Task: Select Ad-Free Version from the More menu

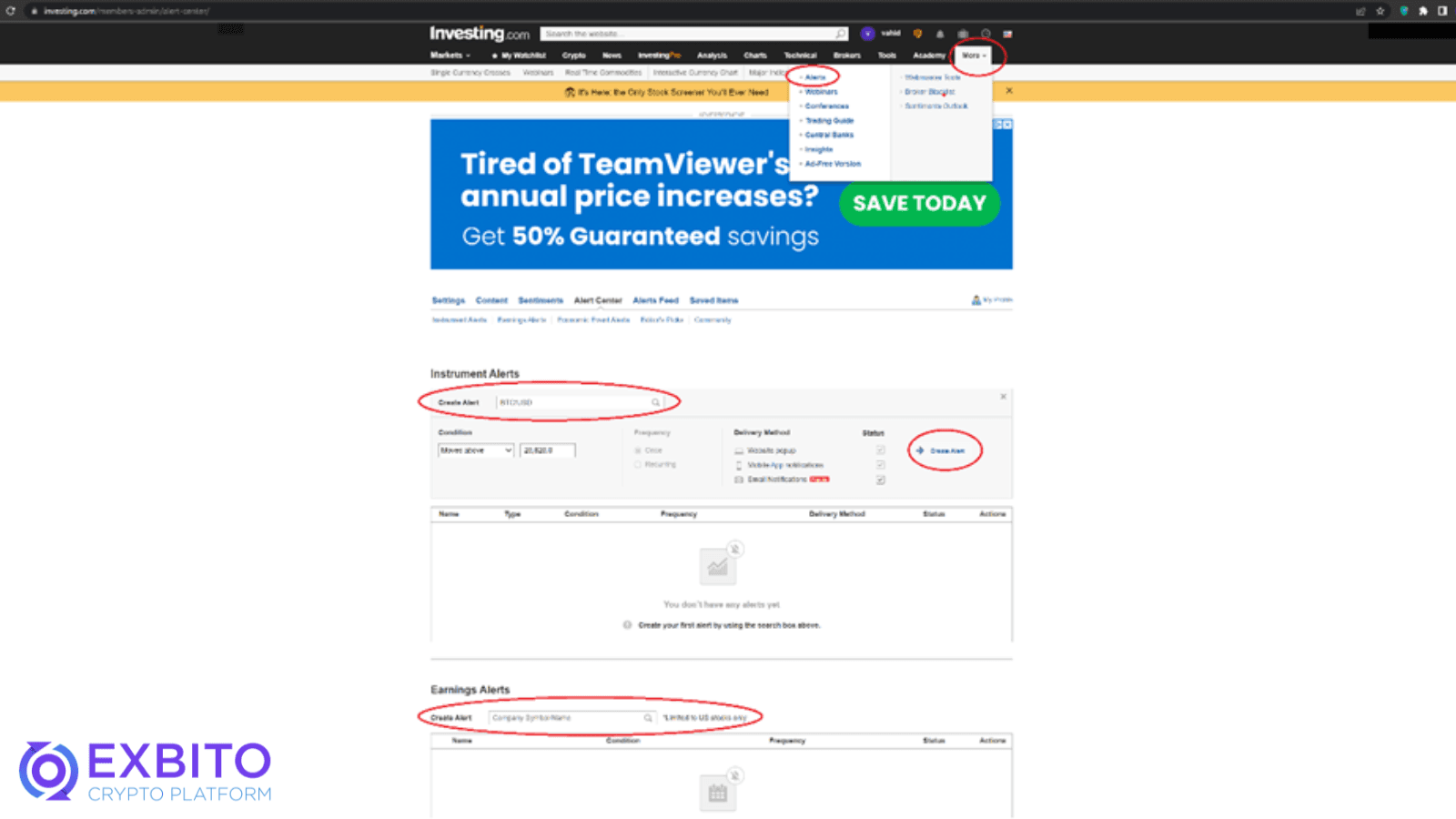Action: 833,164
